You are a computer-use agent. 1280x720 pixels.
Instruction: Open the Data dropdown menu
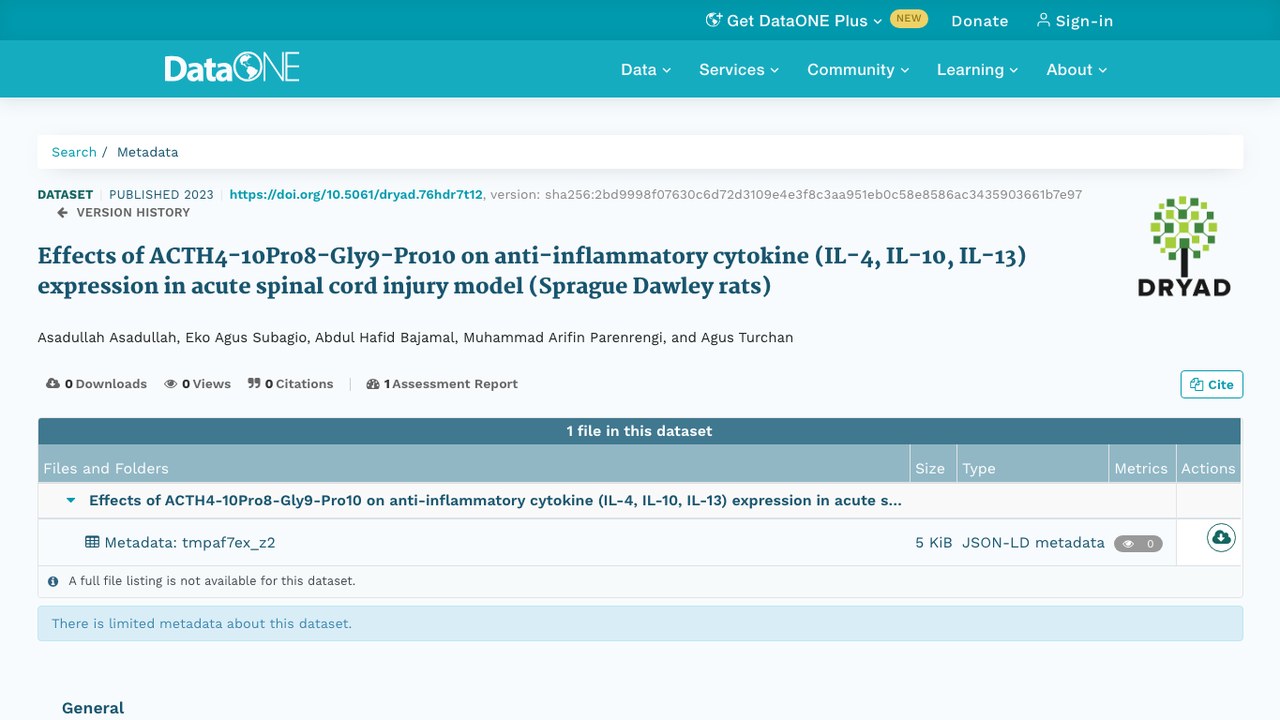645,69
